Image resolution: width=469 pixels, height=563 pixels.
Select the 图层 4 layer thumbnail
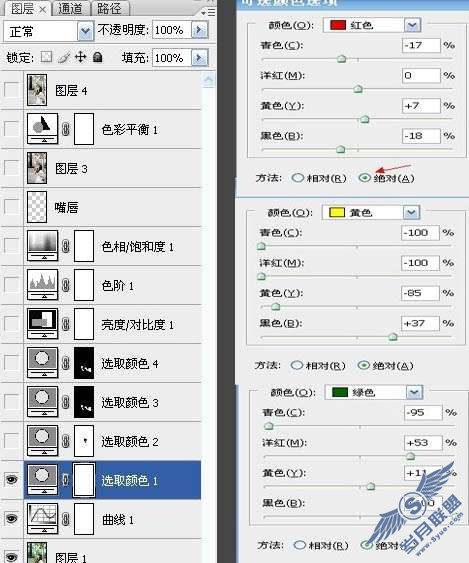click(37, 90)
